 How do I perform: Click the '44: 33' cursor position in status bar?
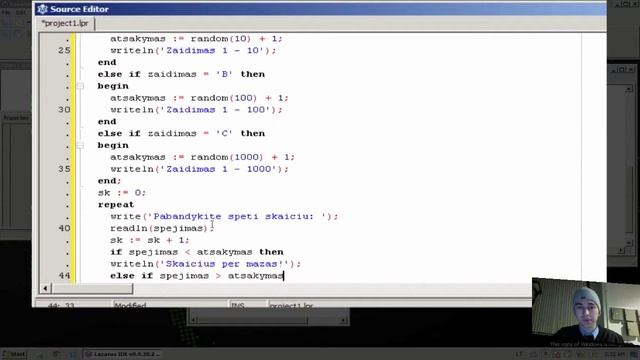[x=61, y=305]
